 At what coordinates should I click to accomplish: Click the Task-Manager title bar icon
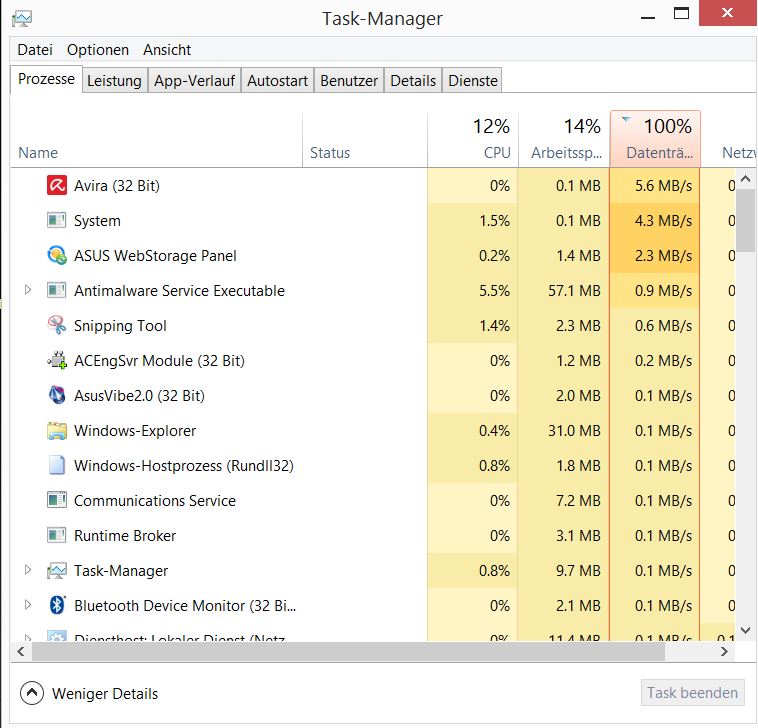[x=22, y=19]
